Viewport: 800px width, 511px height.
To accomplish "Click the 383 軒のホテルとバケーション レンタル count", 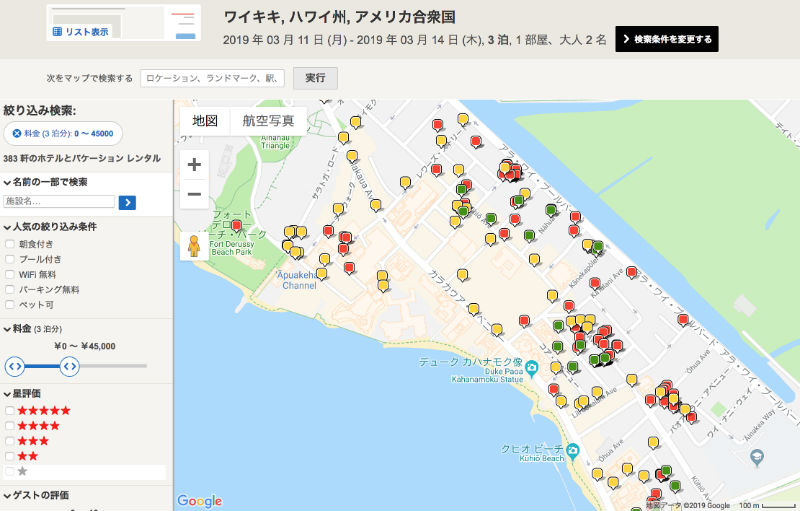I will (82, 159).
